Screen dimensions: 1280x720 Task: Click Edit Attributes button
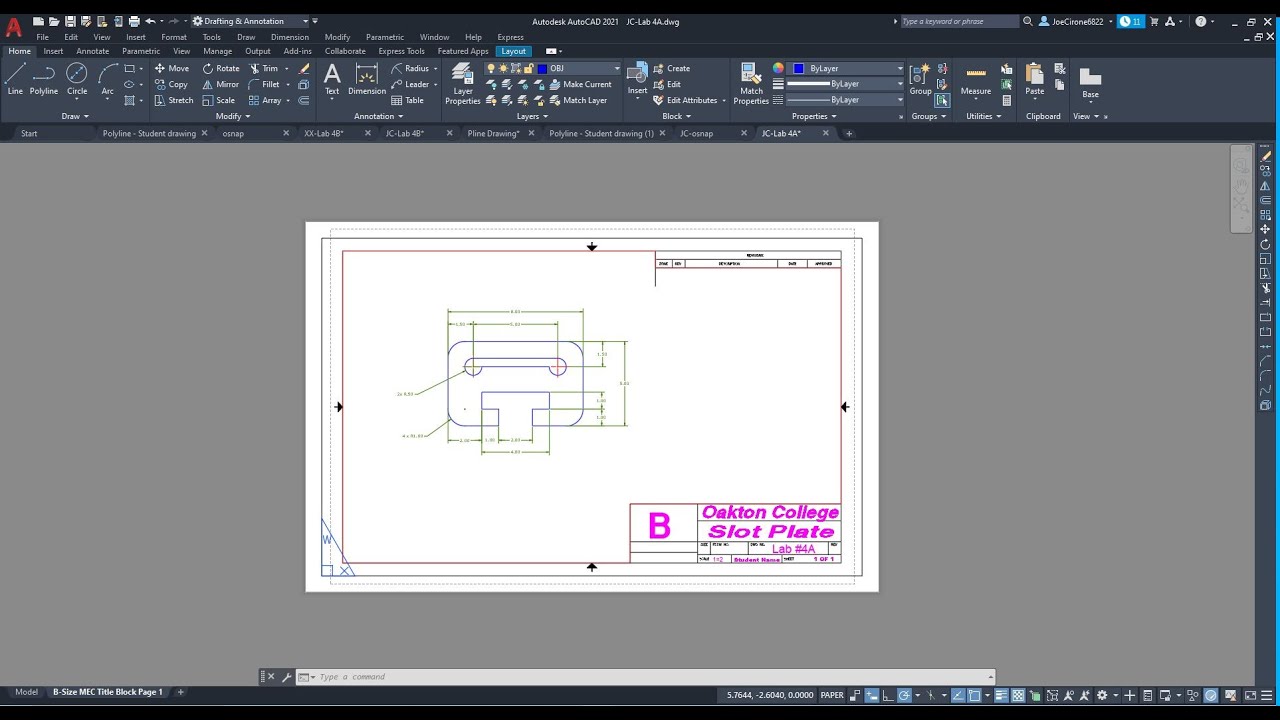(689, 101)
